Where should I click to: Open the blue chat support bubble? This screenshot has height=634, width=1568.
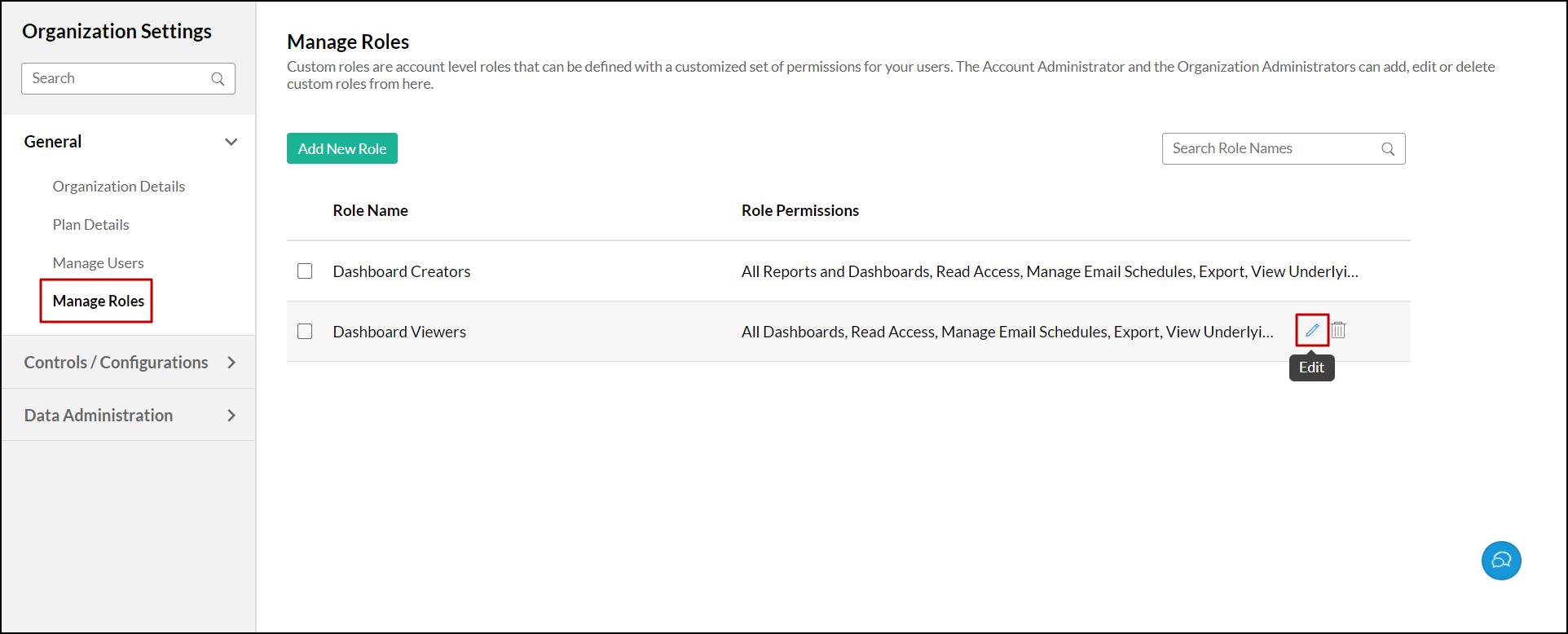click(x=1501, y=561)
